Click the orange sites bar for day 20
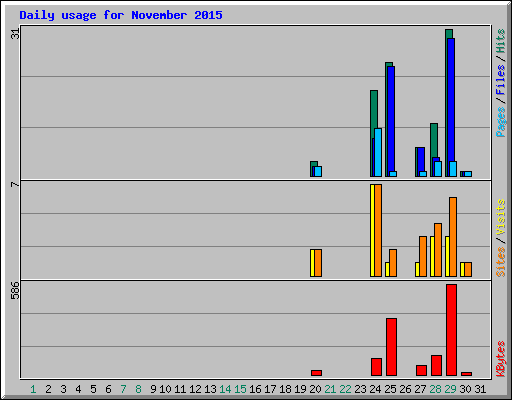Screen dimensions: 512x400 tap(318, 263)
